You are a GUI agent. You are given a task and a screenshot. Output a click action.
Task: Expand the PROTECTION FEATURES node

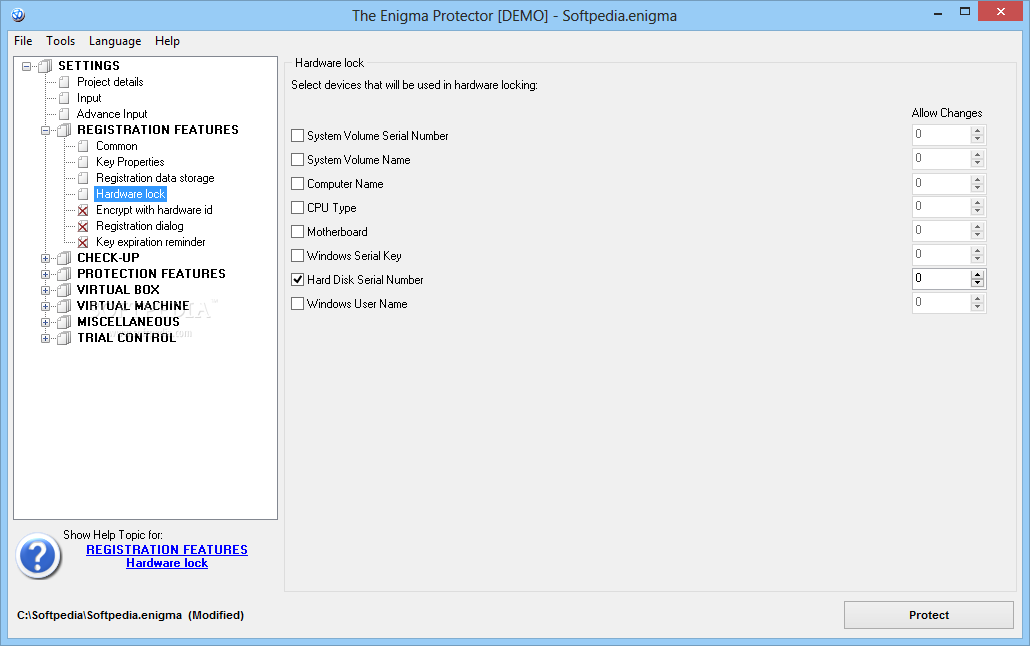[45, 274]
